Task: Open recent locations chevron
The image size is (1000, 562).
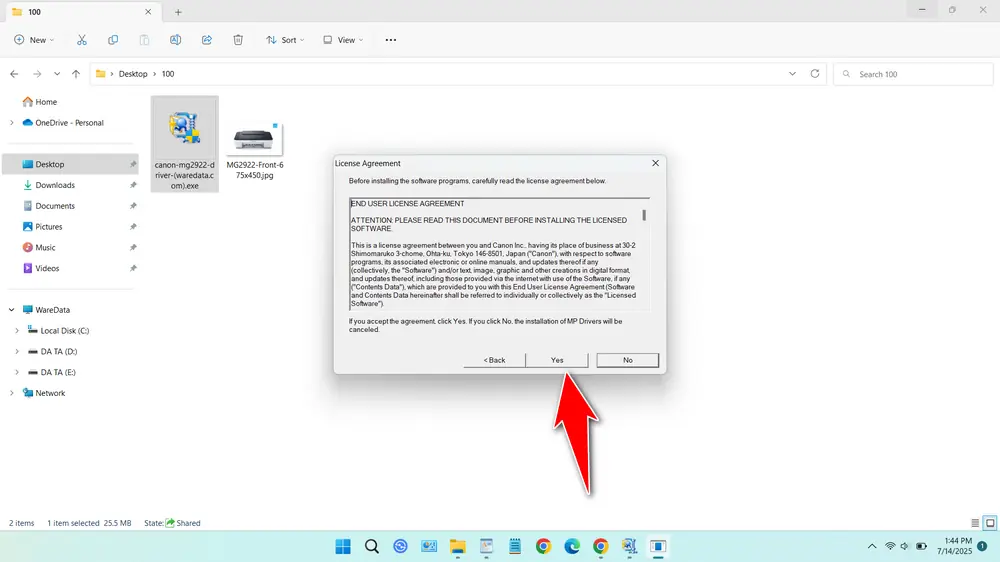Action: [57, 74]
